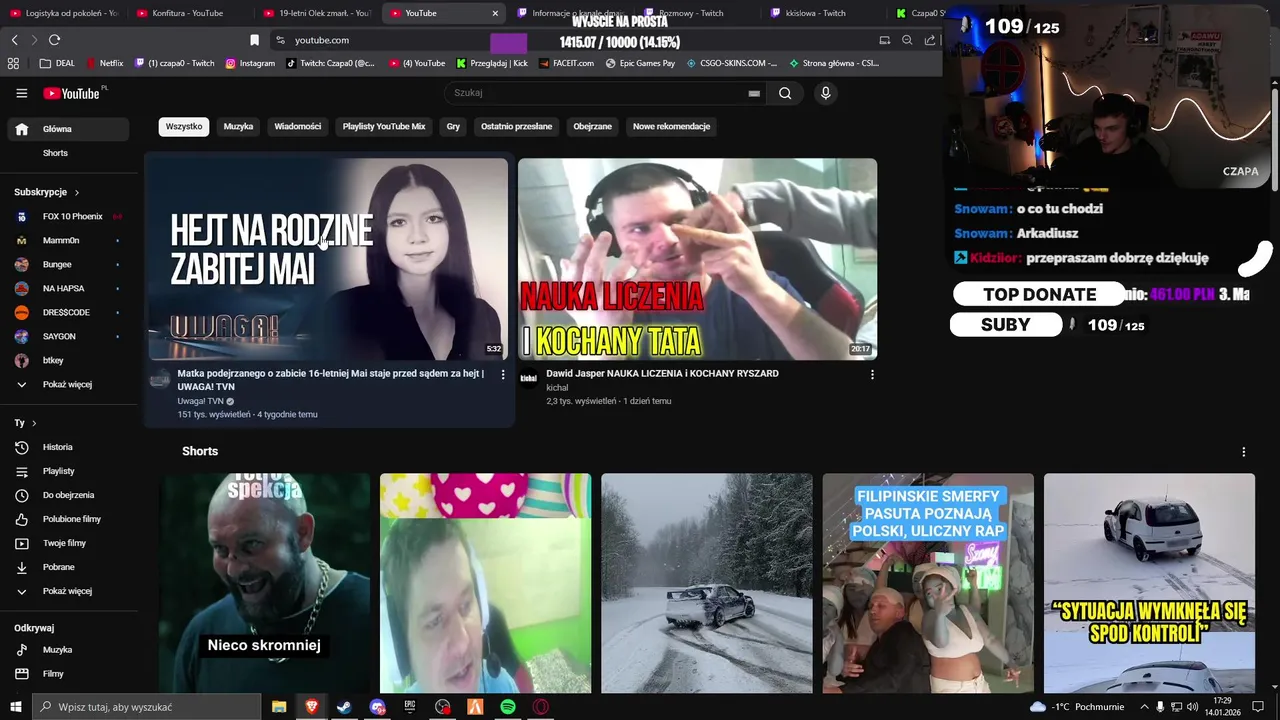Click the search magnifier button
1280x720 pixels.
pyautogui.click(x=785, y=93)
